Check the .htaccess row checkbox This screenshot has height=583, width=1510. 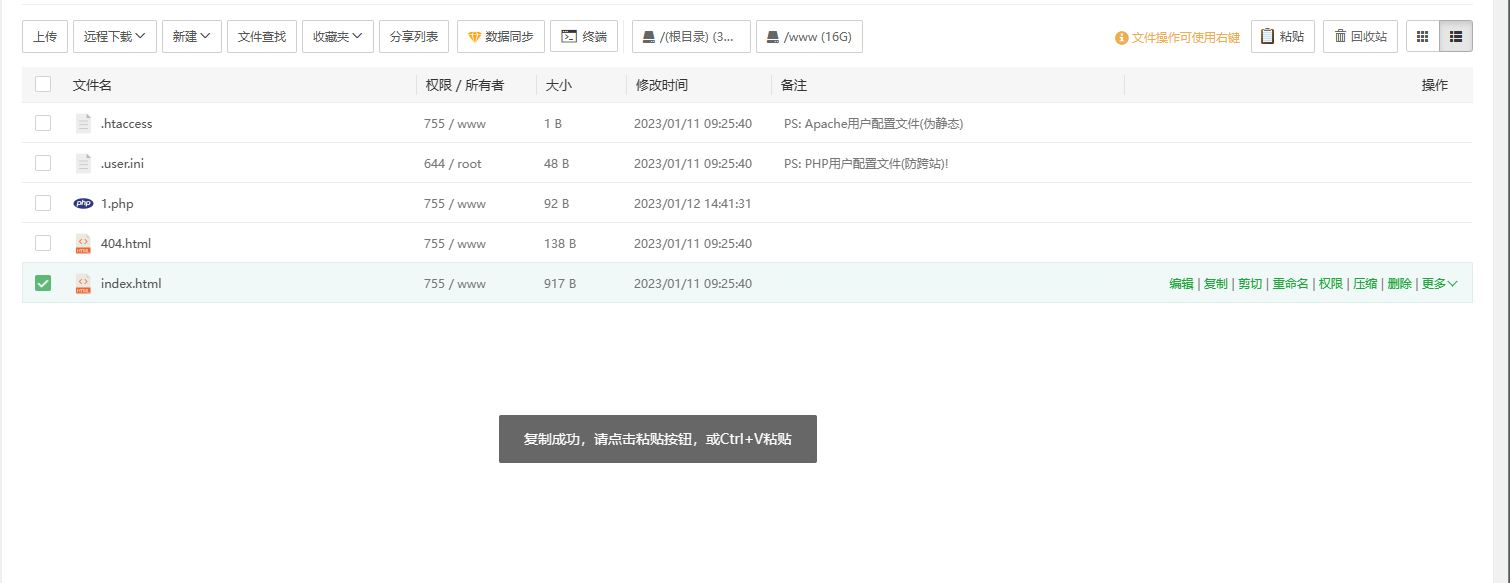(43, 123)
